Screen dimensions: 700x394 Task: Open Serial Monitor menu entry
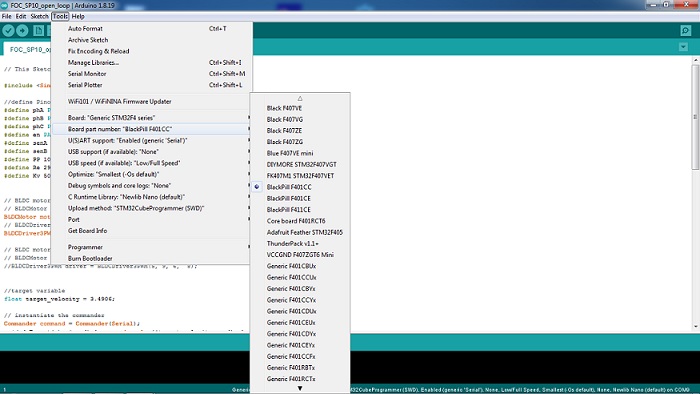[x=151, y=74]
